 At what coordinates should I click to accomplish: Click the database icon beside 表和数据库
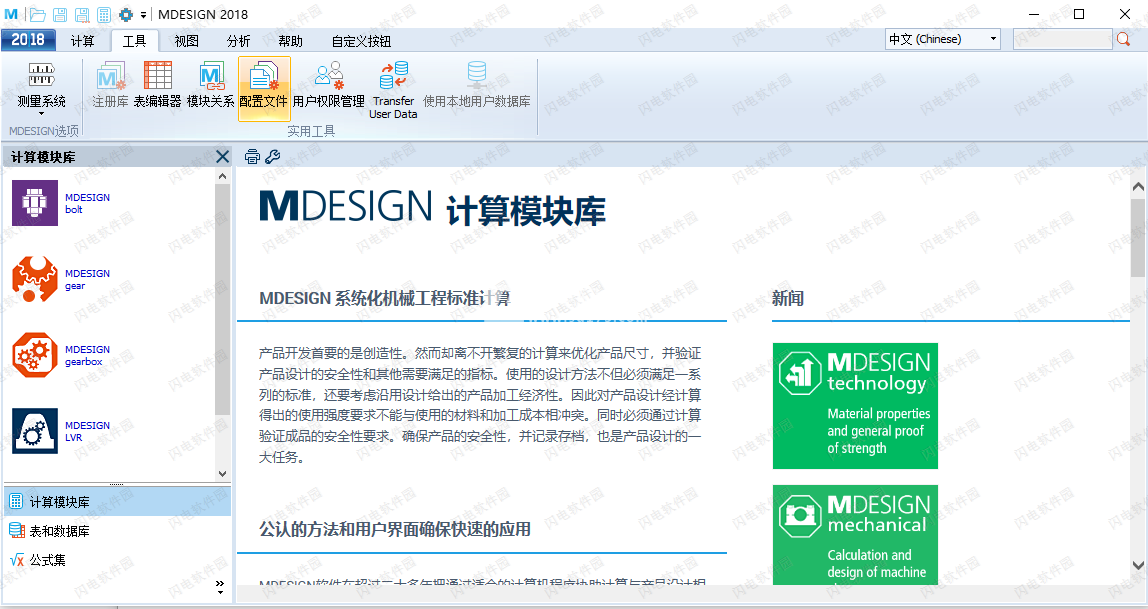click(x=16, y=531)
